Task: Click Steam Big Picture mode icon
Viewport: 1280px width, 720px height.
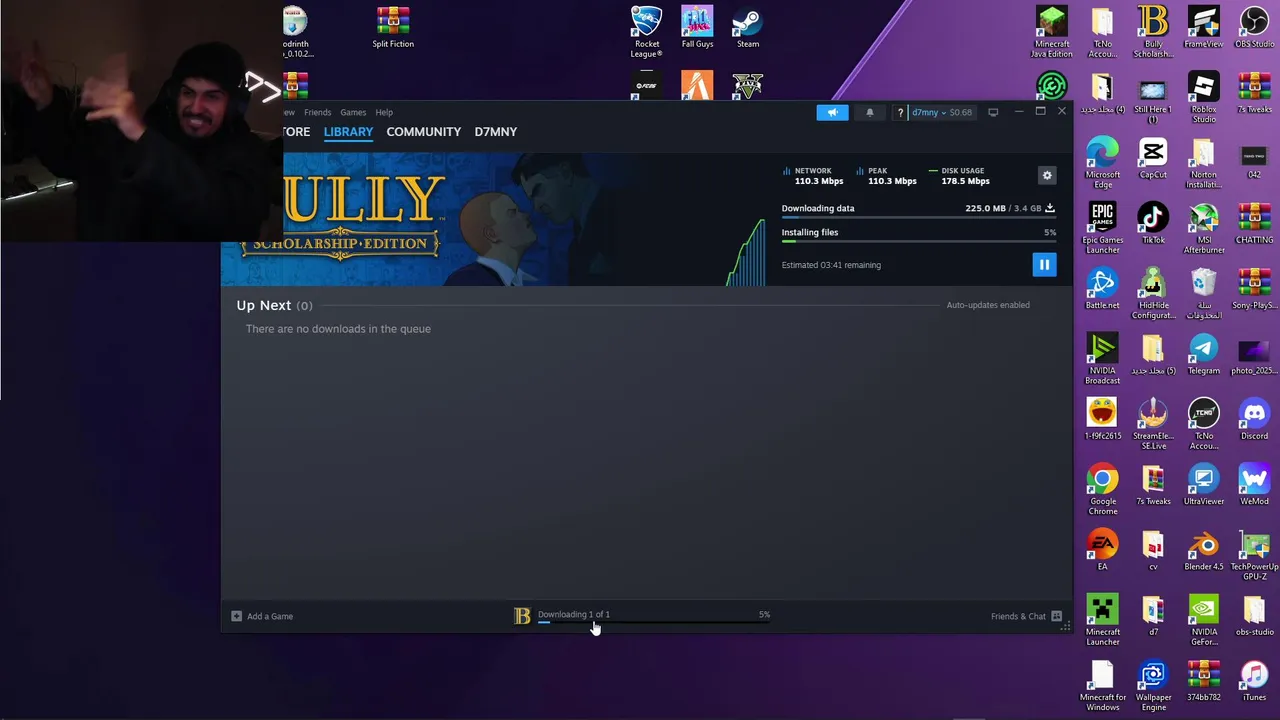Action: coord(993,112)
